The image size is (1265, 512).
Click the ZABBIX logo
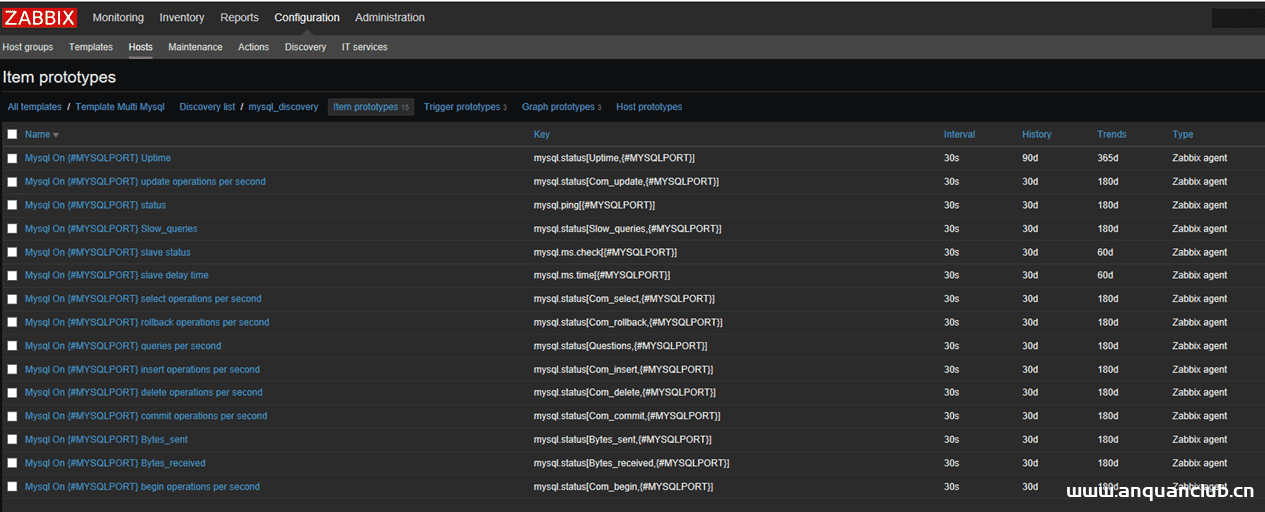pos(40,18)
